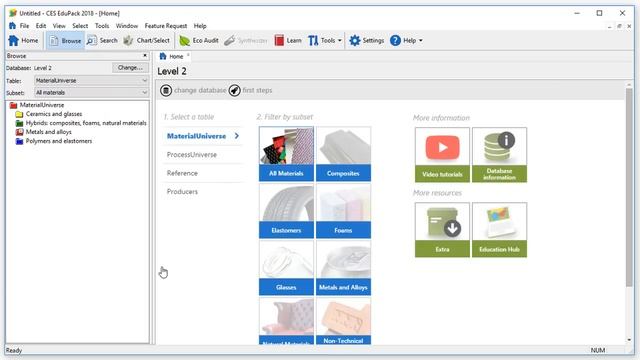This screenshot has width=640, height=360.
Task: Open the Education Hub tile
Action: (x=499, y=230)
